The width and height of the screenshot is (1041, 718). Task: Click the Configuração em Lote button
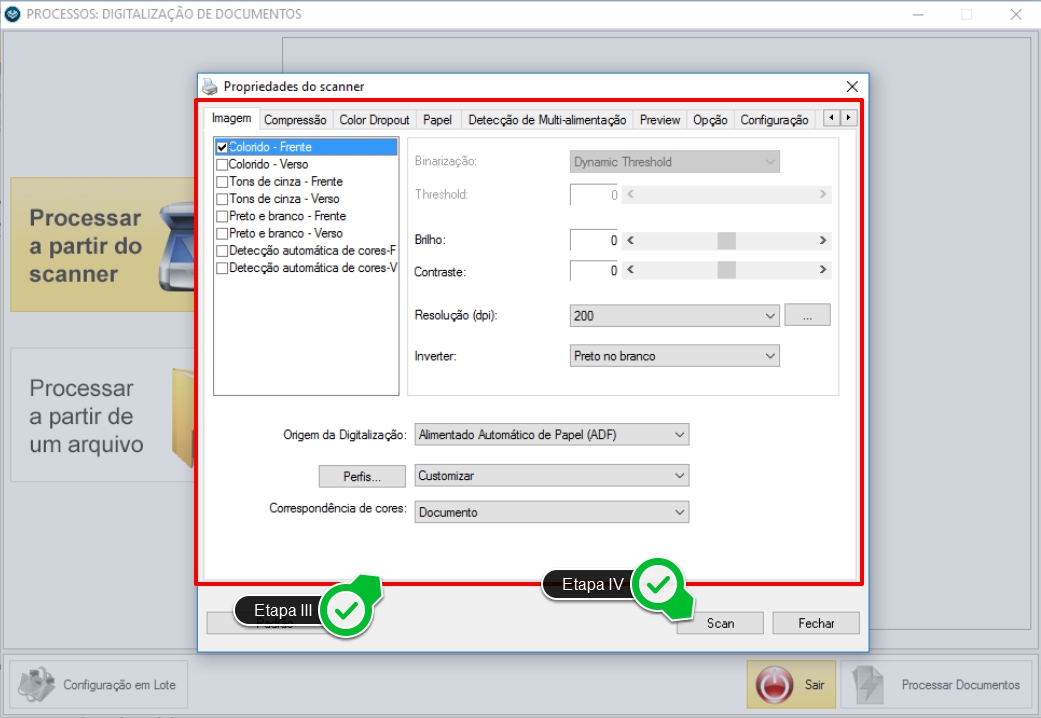(x=98, y=684)
